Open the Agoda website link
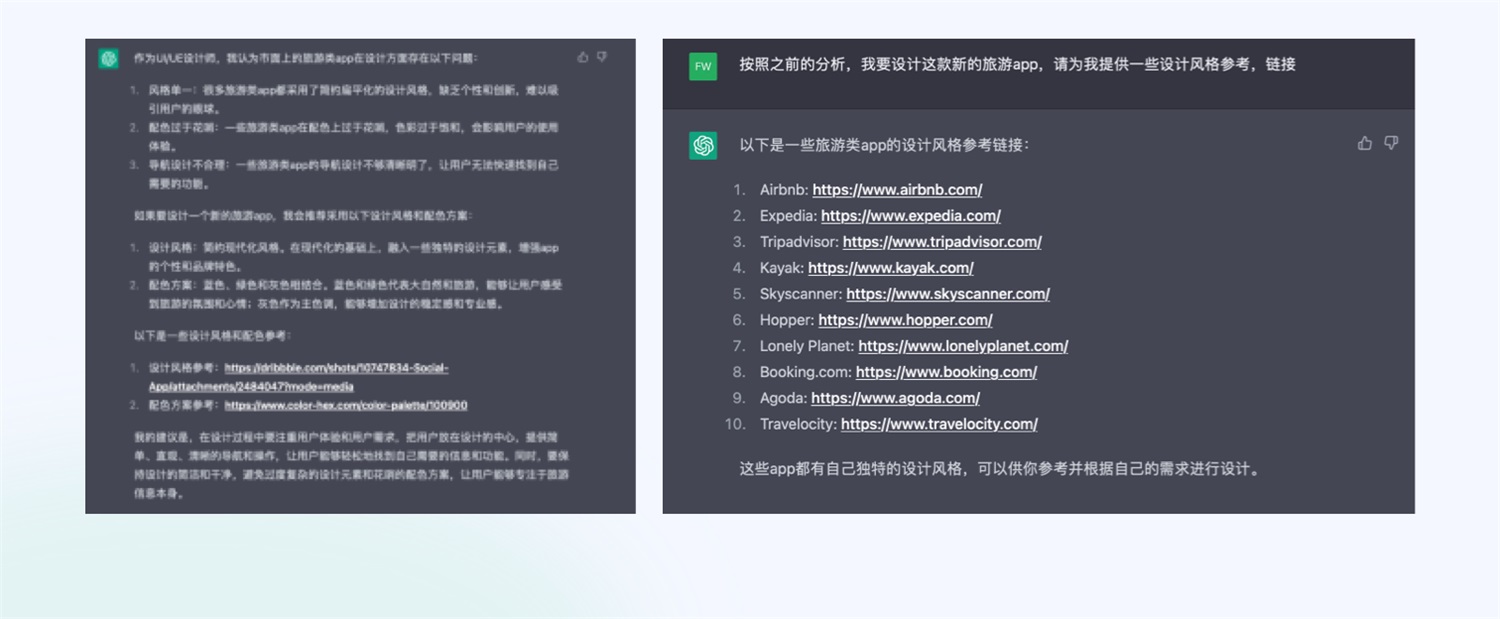The image size is (1500, 619). point(909,398)
